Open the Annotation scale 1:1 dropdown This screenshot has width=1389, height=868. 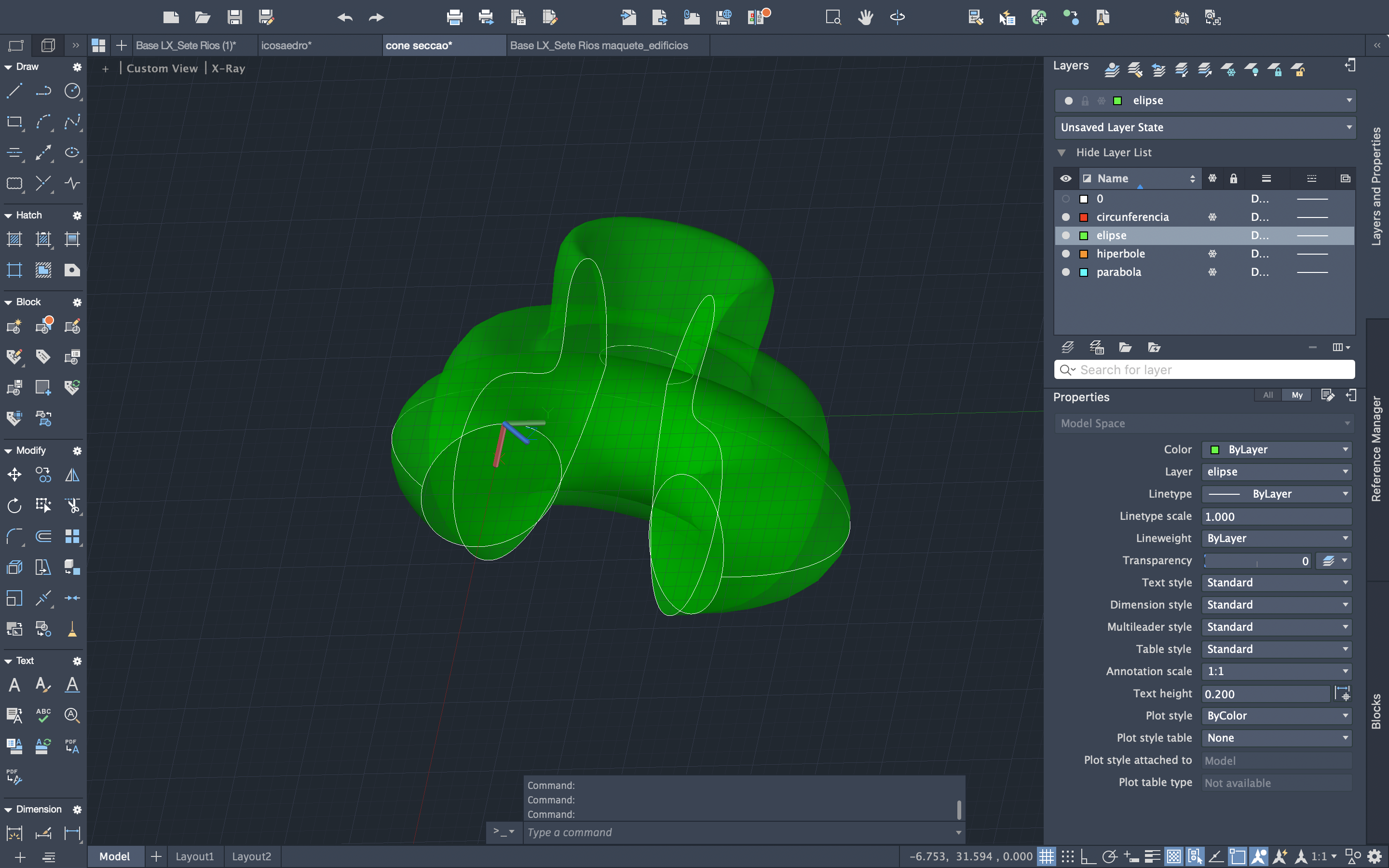(1277, 671)
